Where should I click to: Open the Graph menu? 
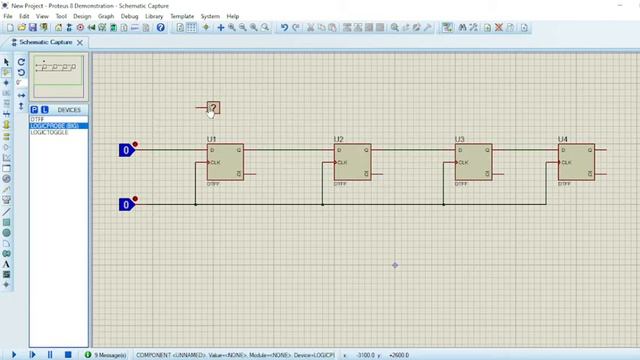(x=106, y=16)
